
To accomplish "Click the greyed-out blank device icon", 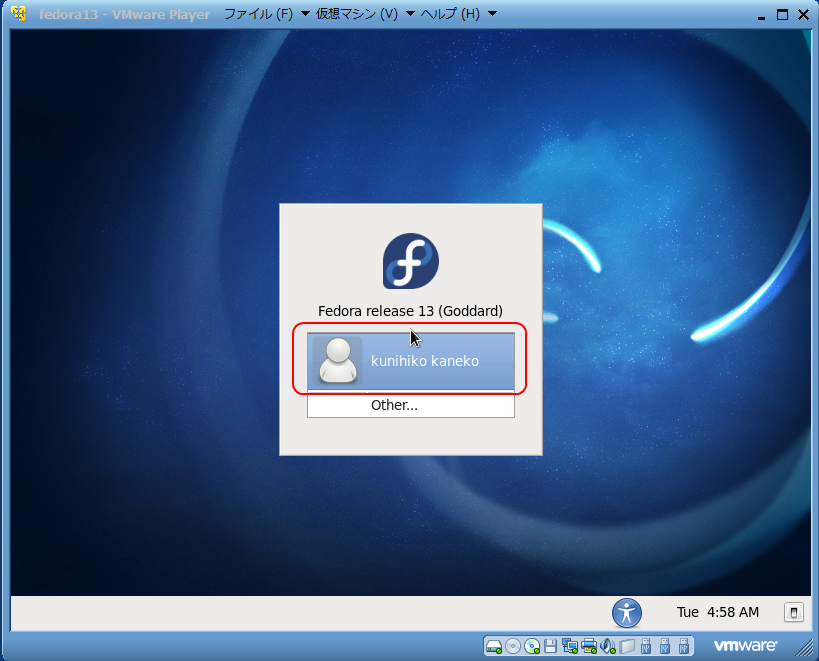I will (x=627, y=646).
